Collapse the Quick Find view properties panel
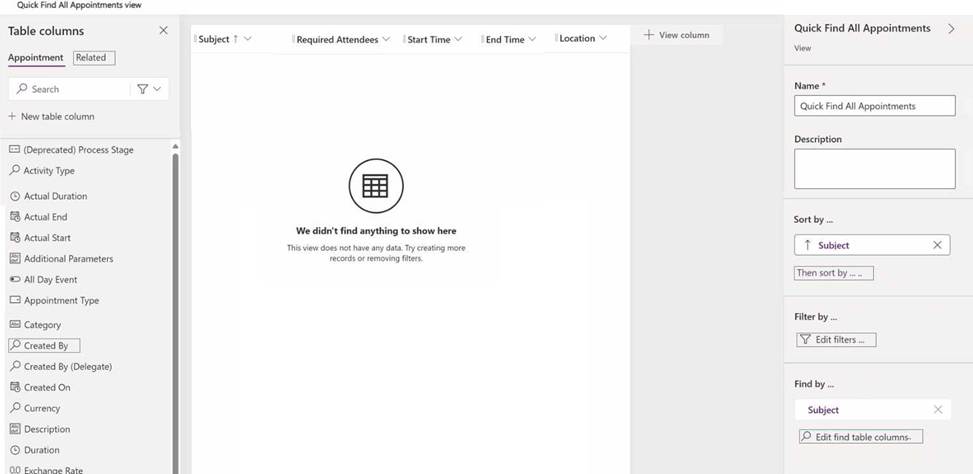Viewport: 973px width, 474px height. pyautogui.click(x=951, y=29)
